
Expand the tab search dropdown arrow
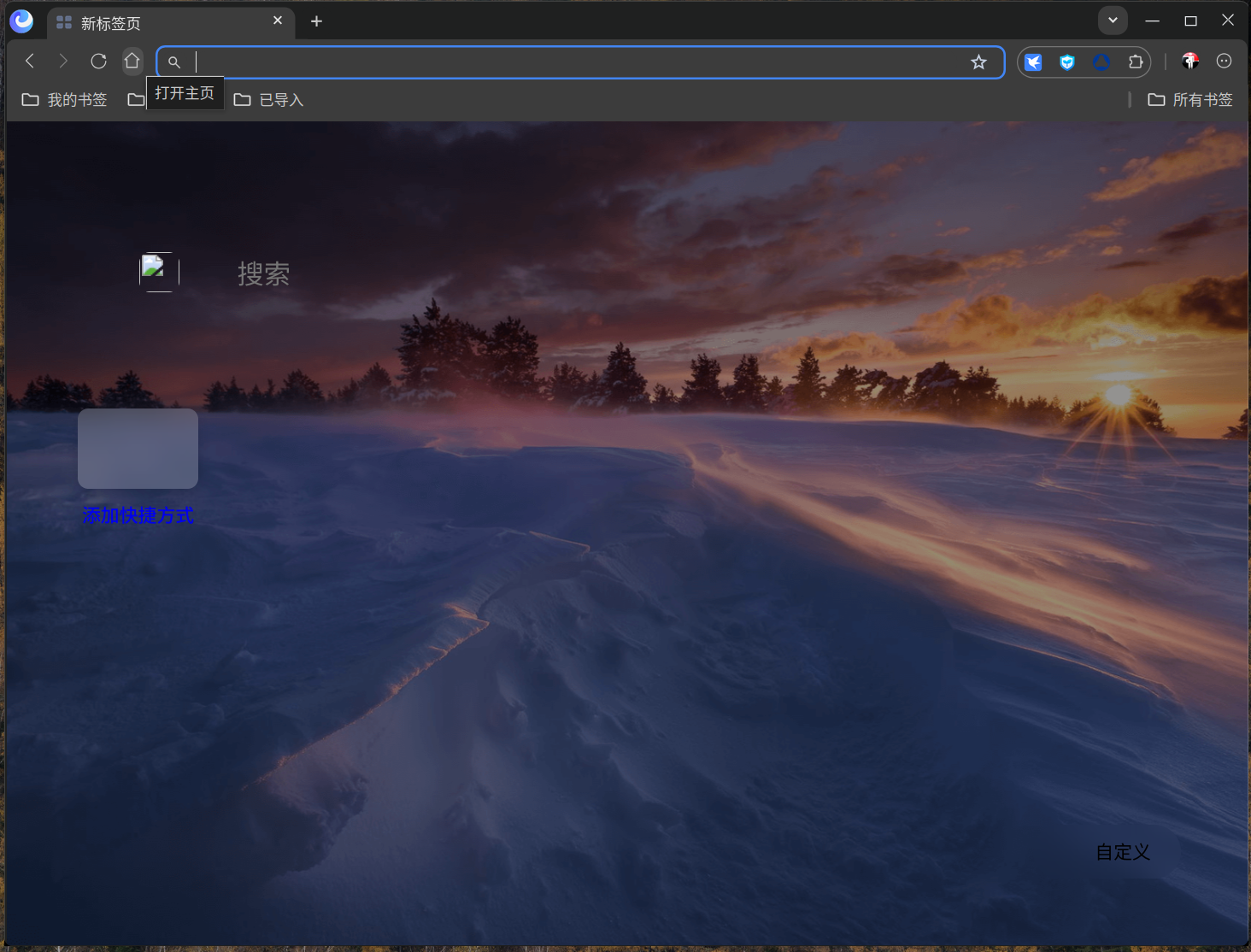point(1113,20)
